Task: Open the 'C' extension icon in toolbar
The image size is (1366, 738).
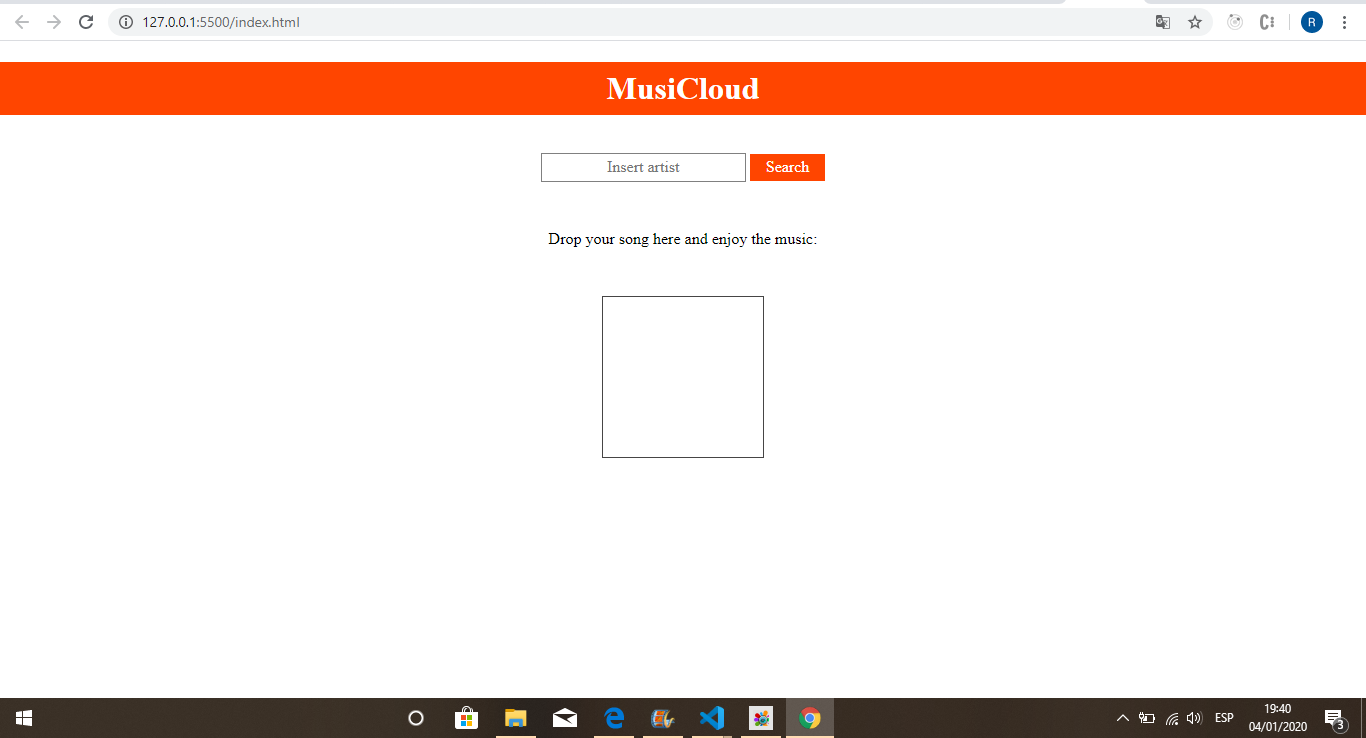Action: pos(1267,22)
